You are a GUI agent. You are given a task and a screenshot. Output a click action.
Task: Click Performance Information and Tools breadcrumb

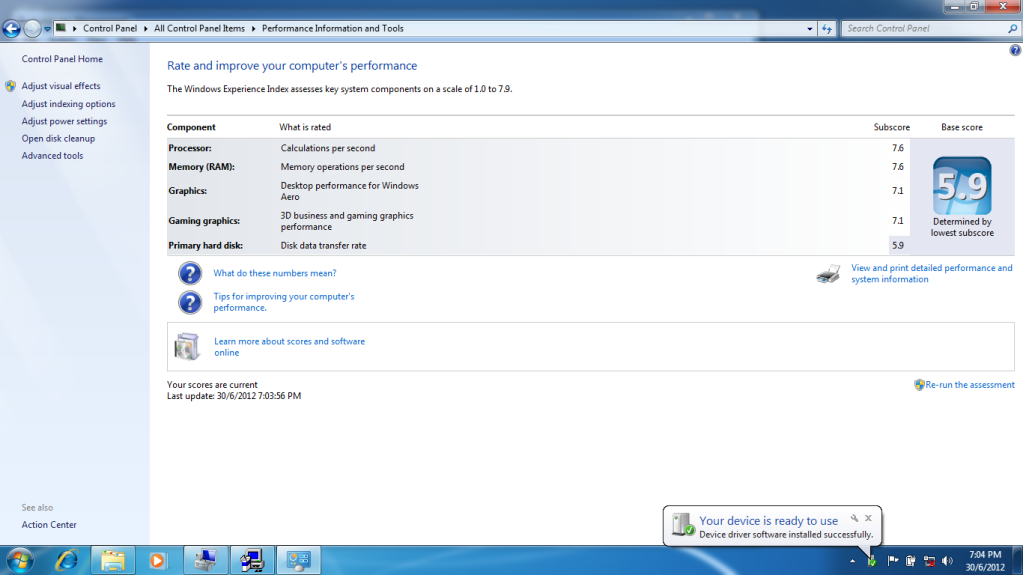[x=333, y=29]
